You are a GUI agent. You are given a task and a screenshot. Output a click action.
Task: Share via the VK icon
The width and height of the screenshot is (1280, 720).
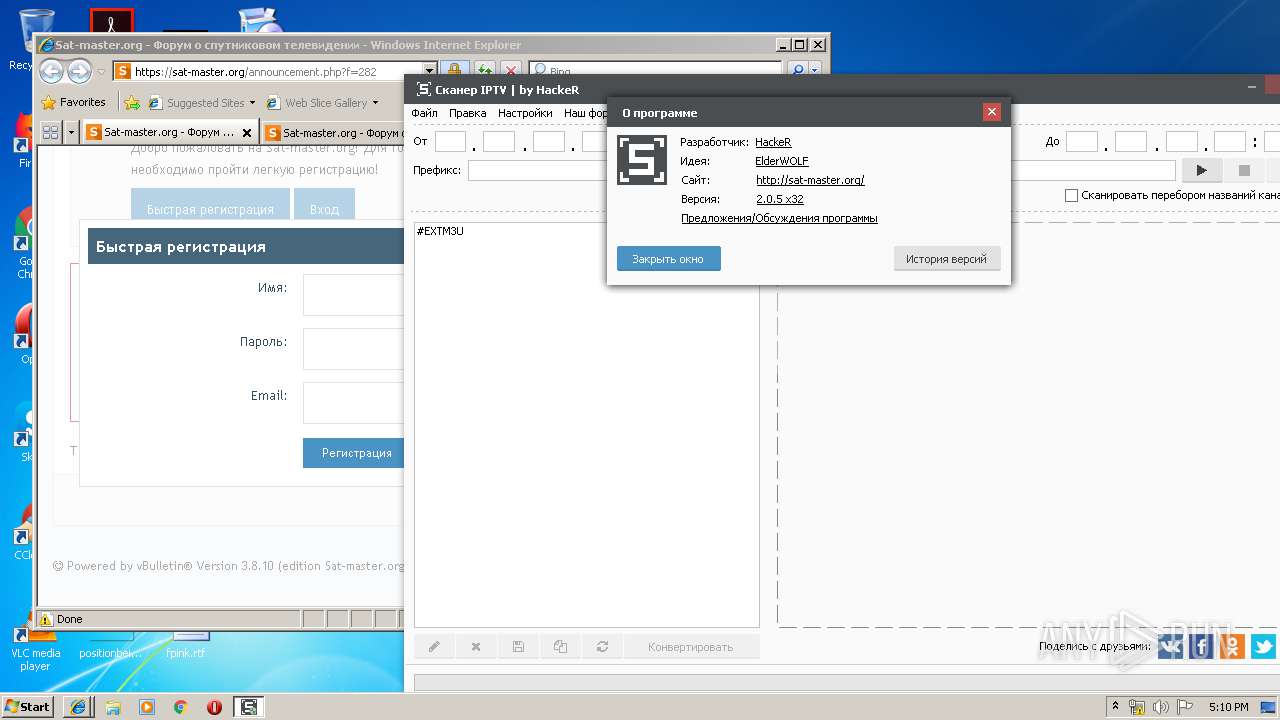point(1171,647)
